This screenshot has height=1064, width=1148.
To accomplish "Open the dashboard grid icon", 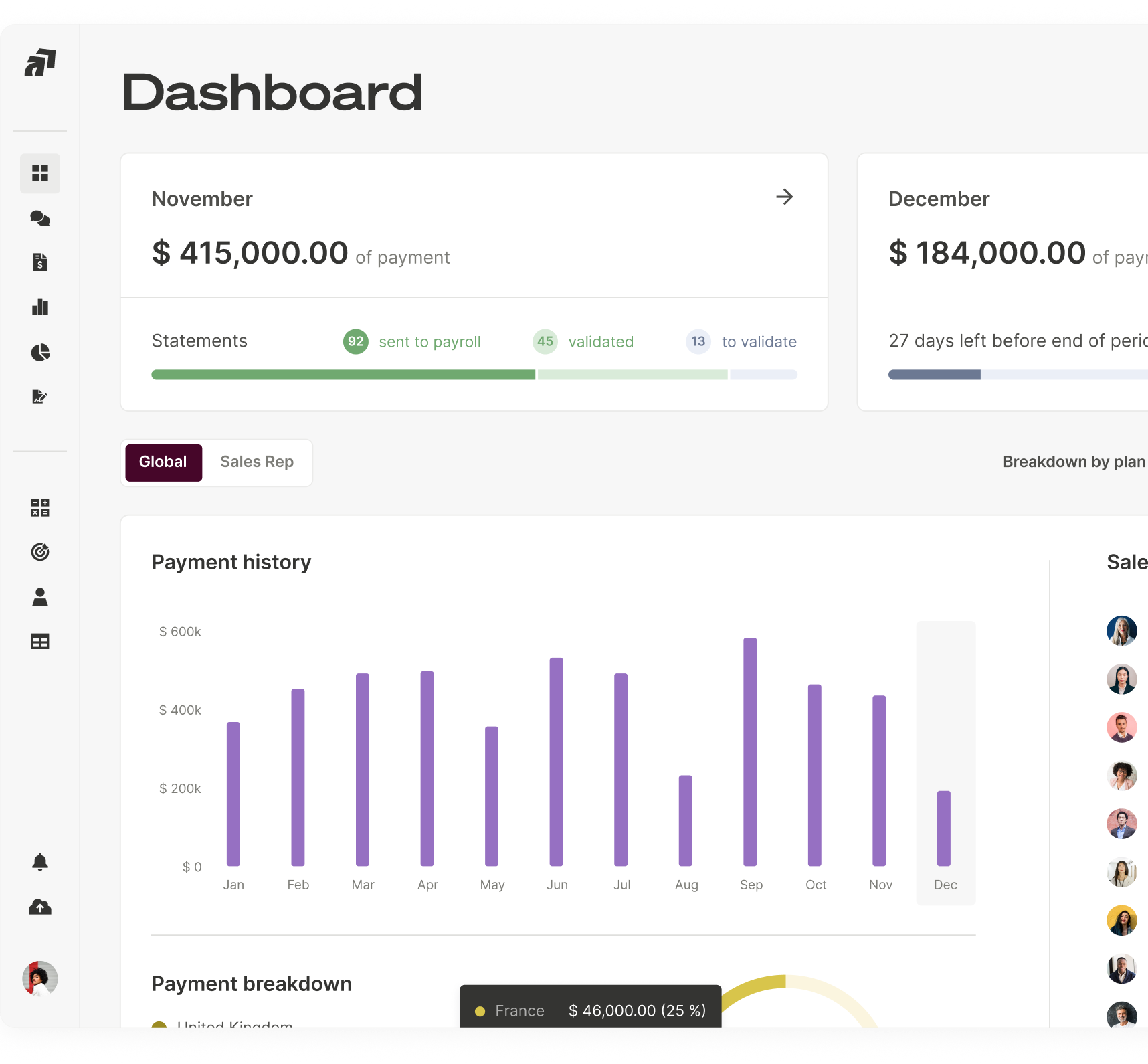I will coord(40,173).
